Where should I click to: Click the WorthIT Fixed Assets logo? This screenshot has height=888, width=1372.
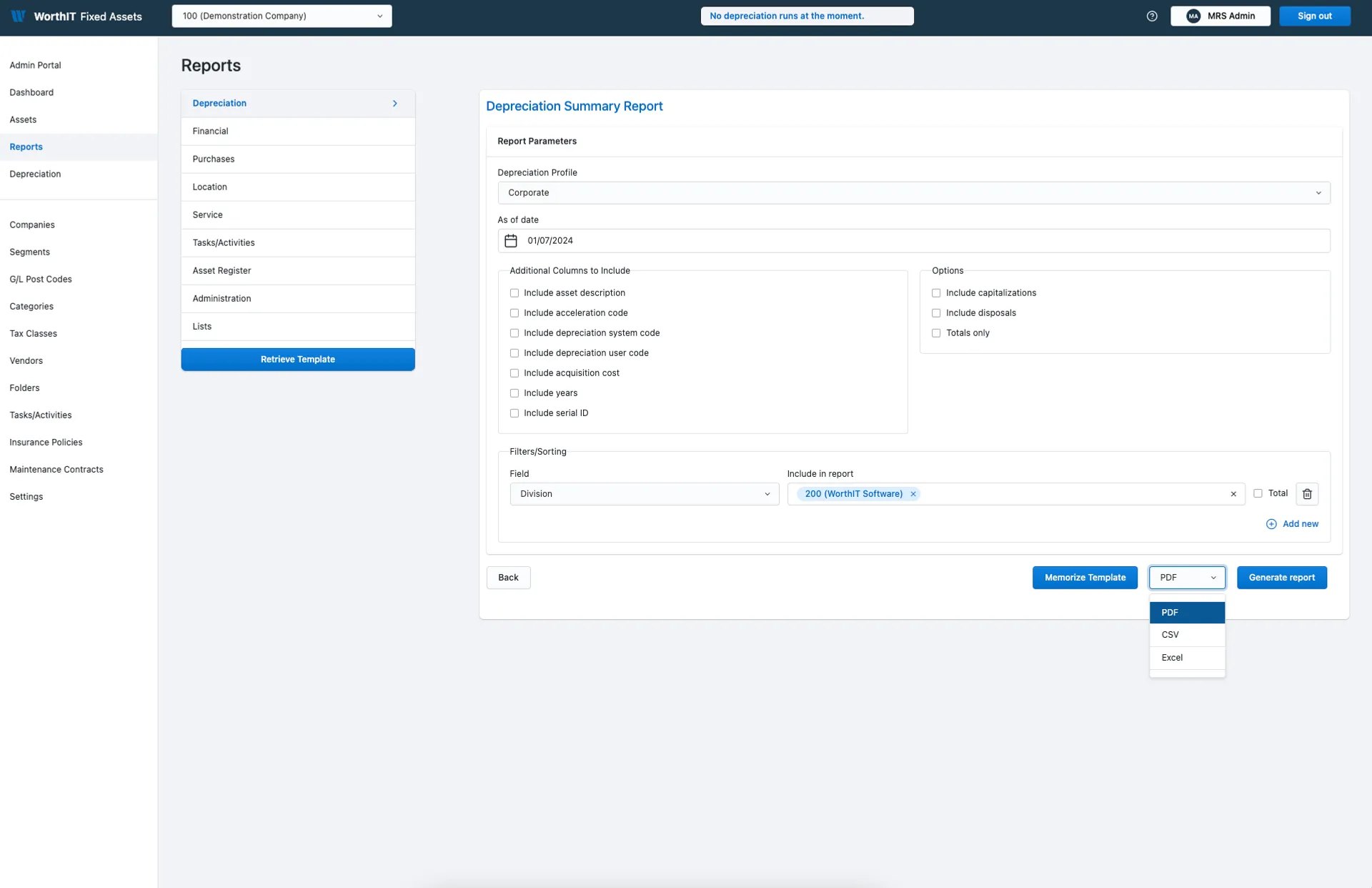click(76, 16)
